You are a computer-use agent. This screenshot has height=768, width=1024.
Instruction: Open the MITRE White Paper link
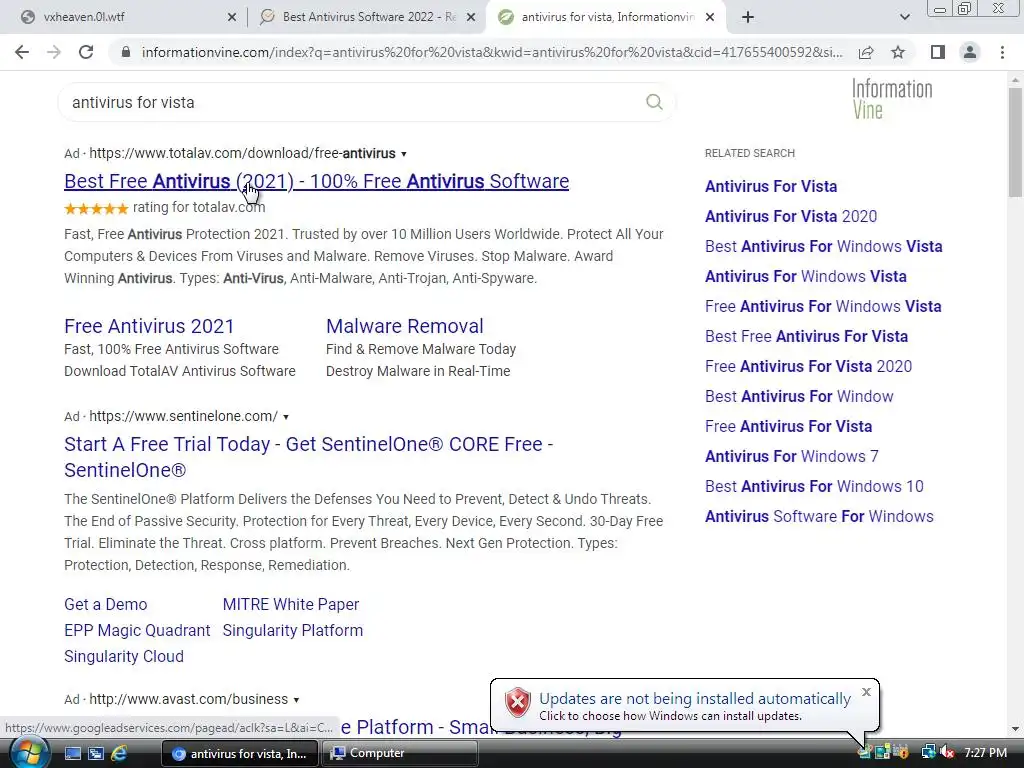pyautogui.click(x=291, y=604)
